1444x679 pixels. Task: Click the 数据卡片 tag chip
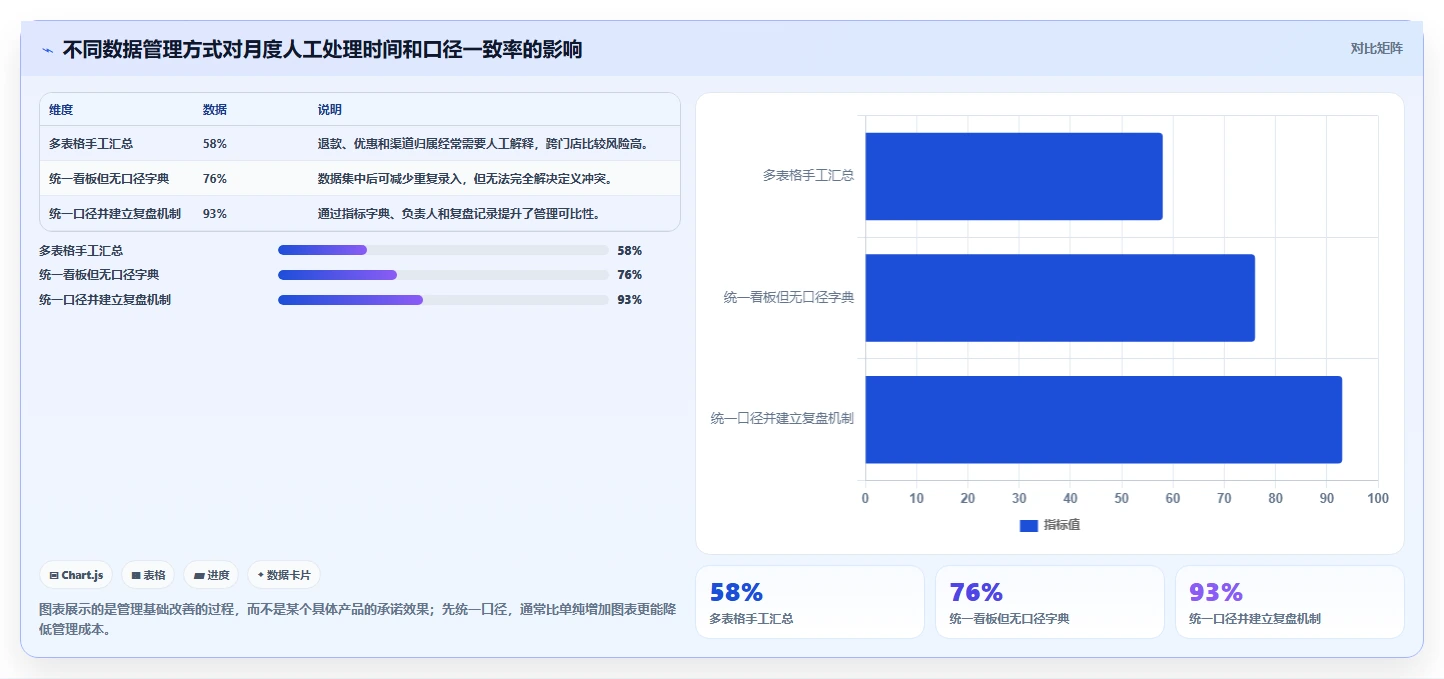coord(284,575)
